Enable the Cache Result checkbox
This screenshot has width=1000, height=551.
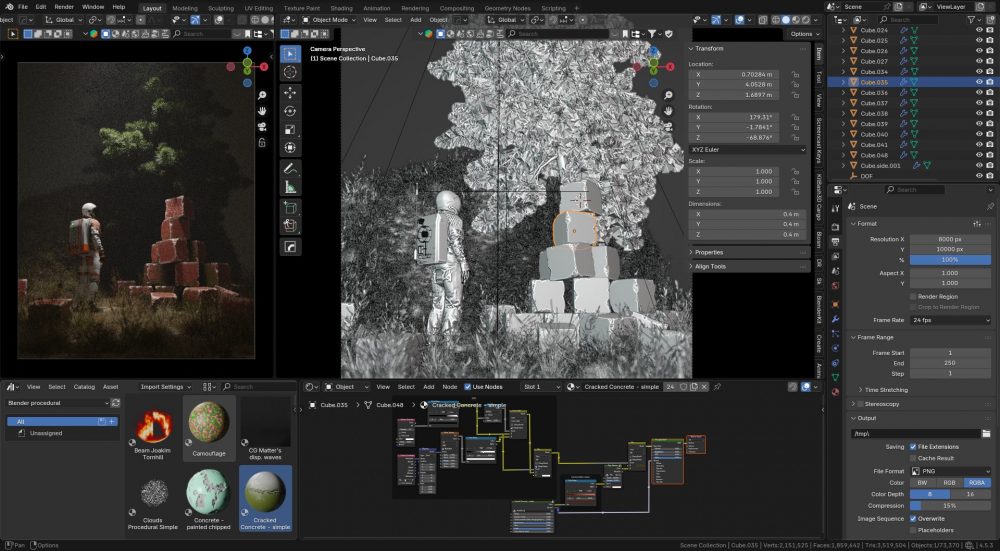(913, 458)
